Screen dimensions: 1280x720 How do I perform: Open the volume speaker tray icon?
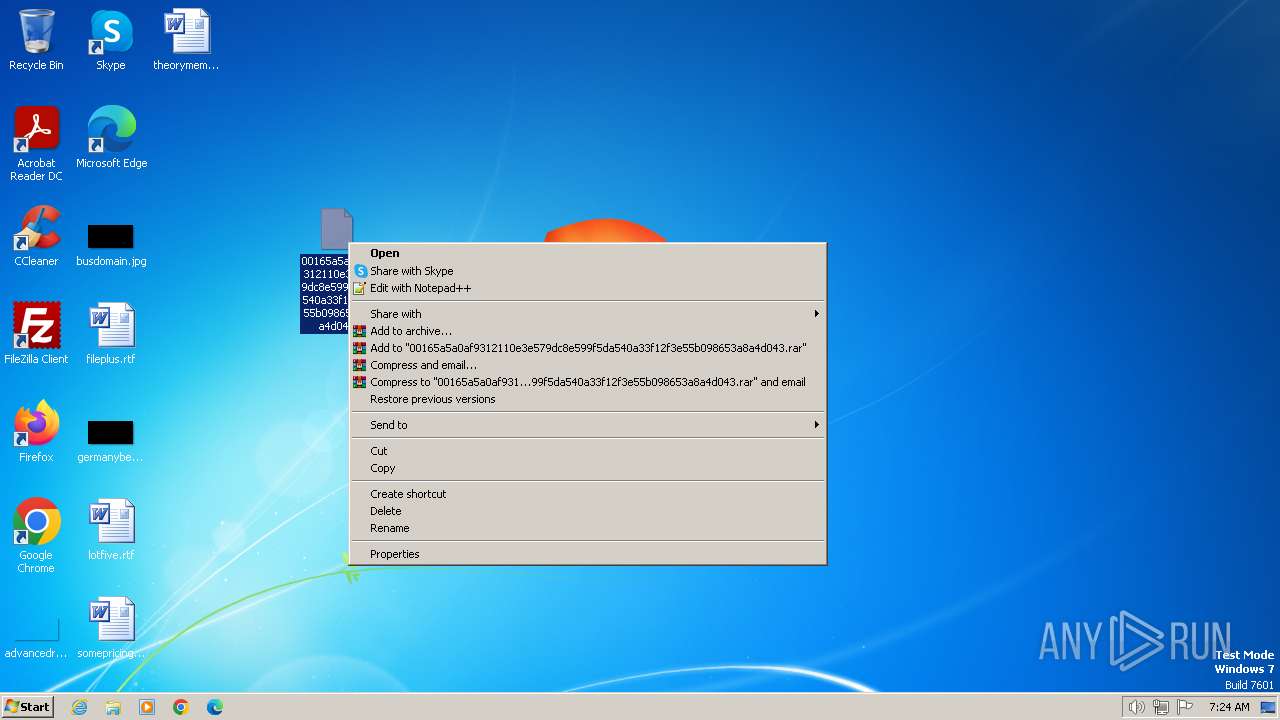tap(1136, 707)
